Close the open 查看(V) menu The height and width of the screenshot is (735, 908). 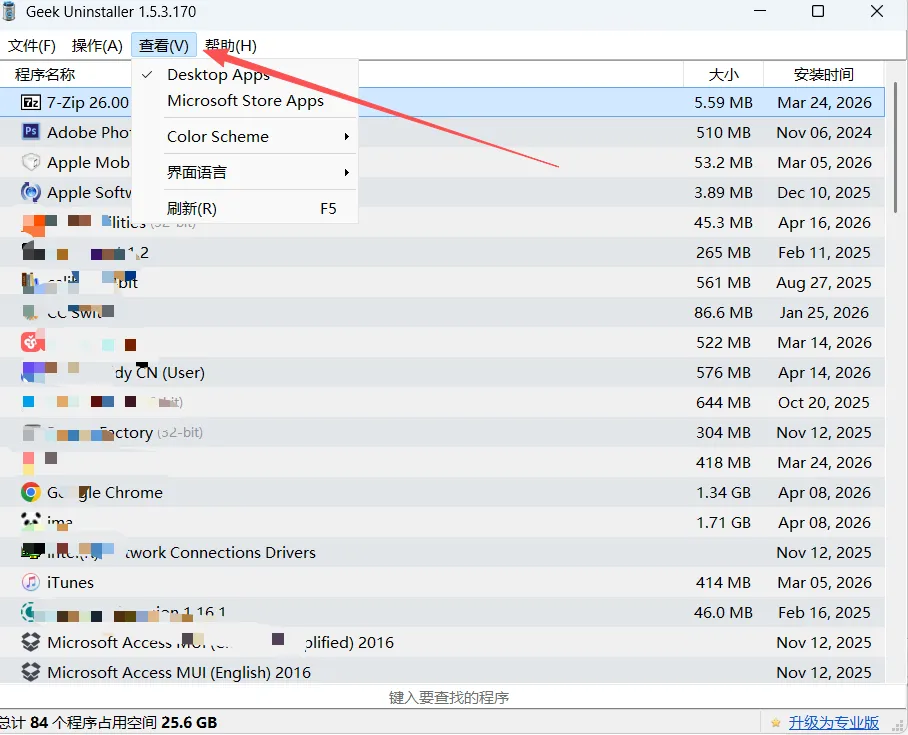[x=164, y=46]
